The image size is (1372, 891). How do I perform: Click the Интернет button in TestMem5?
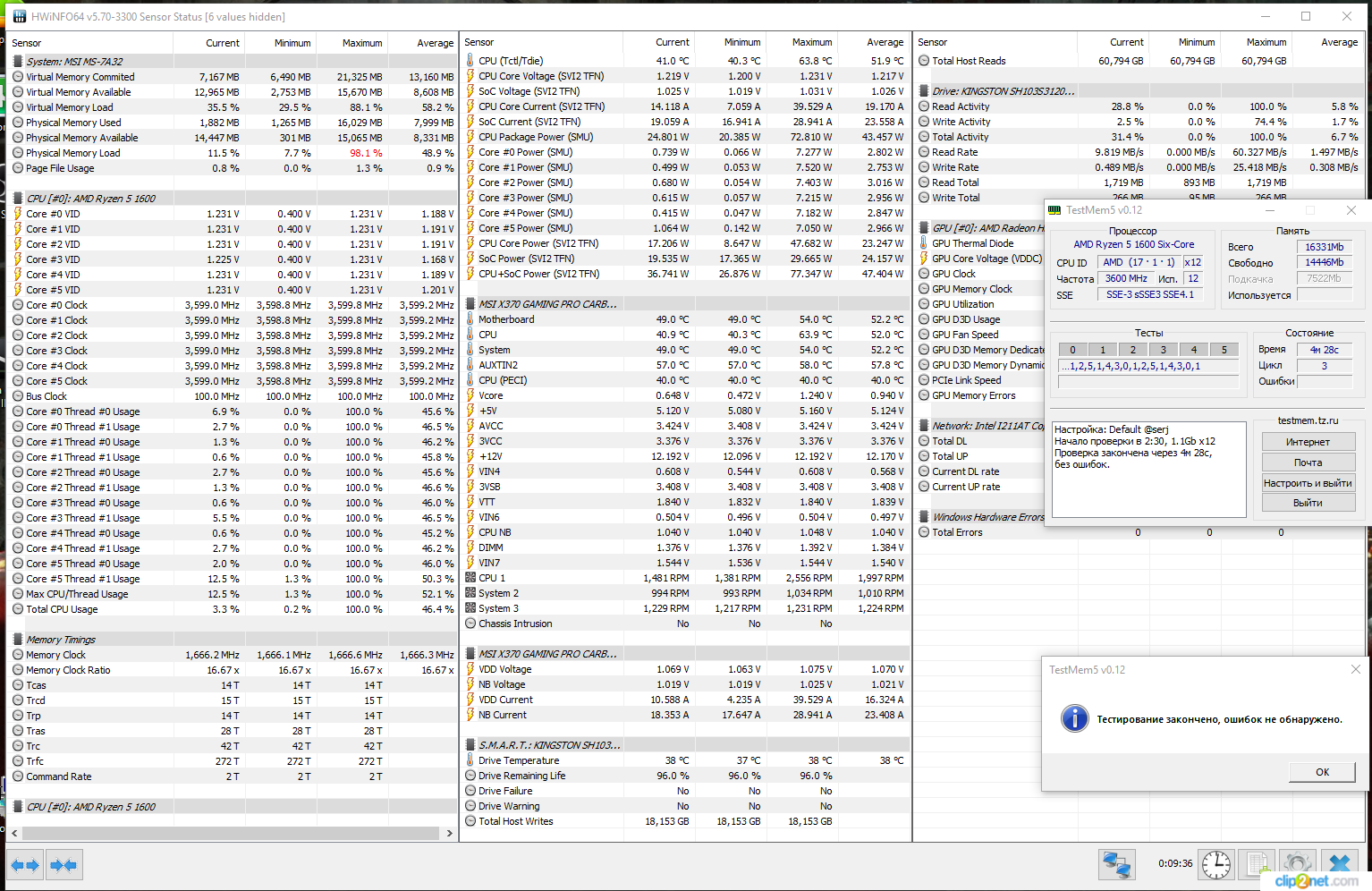coord(1308,442)
